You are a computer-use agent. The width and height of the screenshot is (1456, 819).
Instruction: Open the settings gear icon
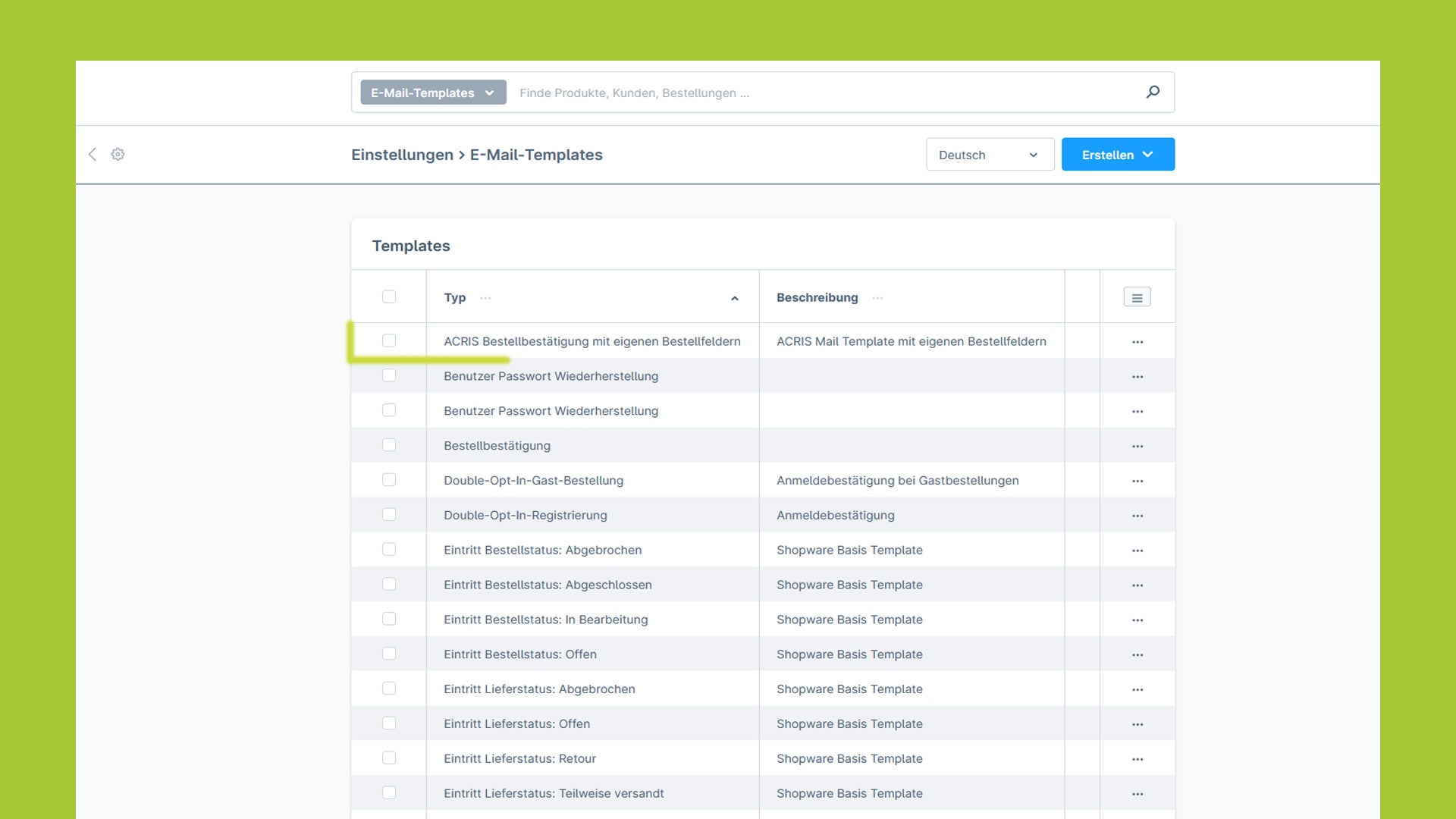[x=118, y=154]
